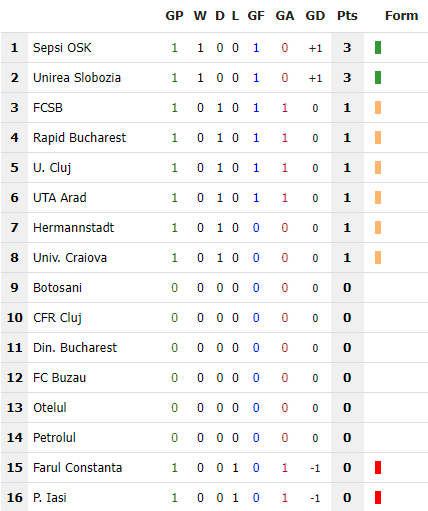Click P. Iasi's red loss form marker

(378, 497)
